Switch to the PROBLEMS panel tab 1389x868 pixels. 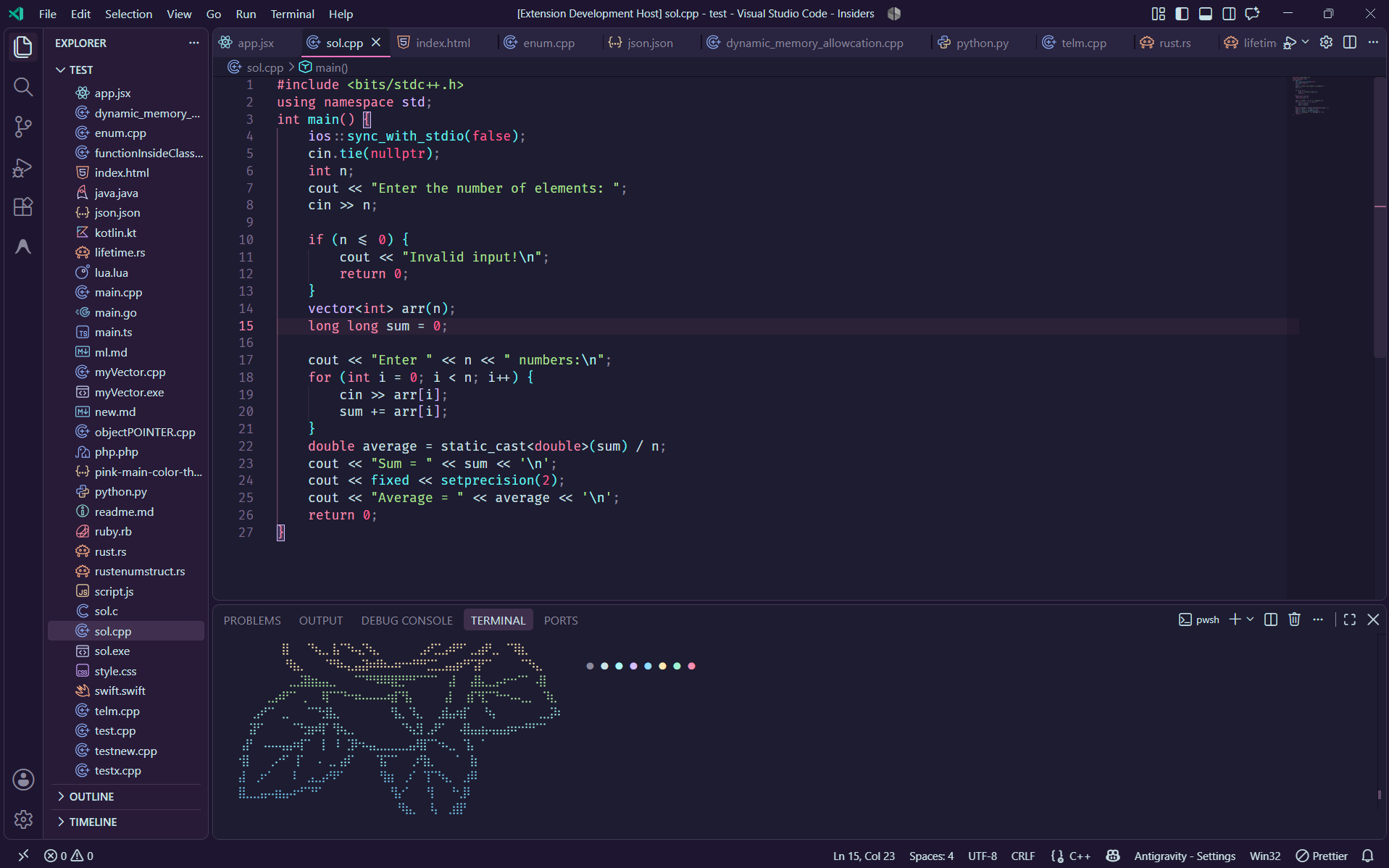click(252, 620)
